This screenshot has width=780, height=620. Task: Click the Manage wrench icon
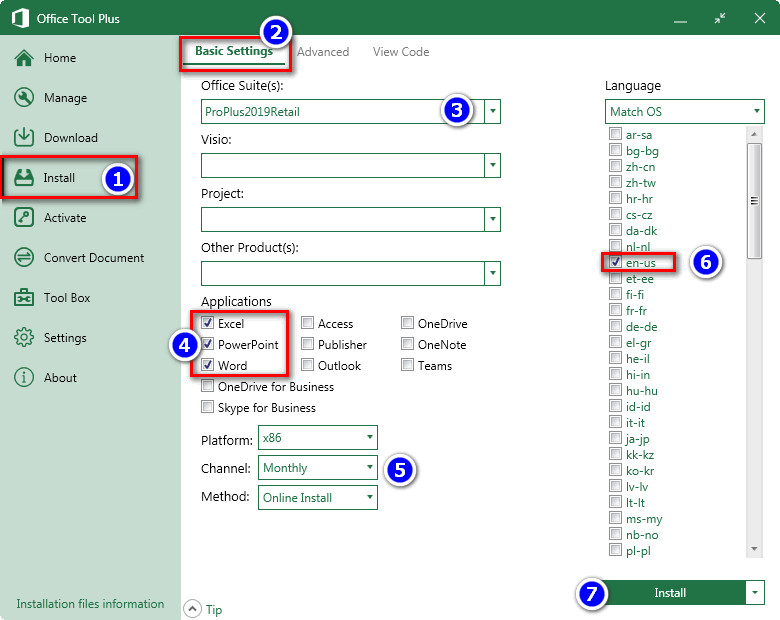(24, 98)
